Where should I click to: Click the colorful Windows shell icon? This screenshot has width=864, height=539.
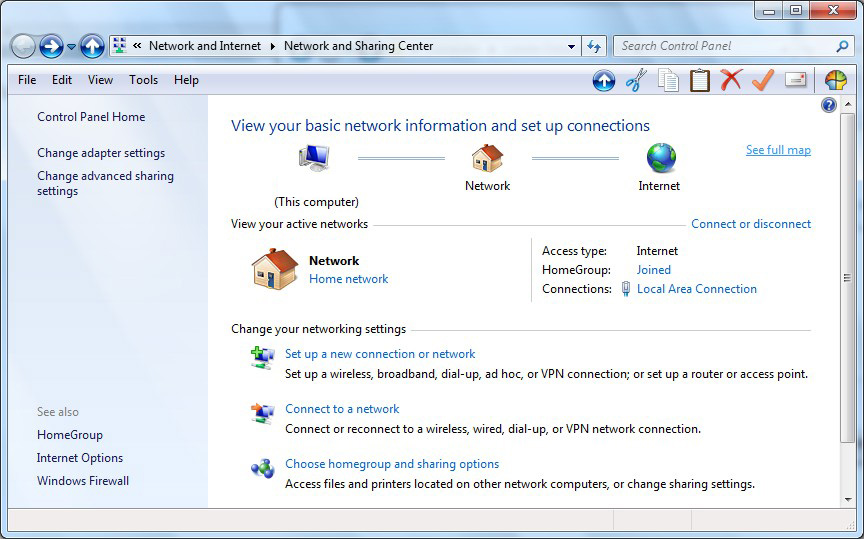coord(835,80)
